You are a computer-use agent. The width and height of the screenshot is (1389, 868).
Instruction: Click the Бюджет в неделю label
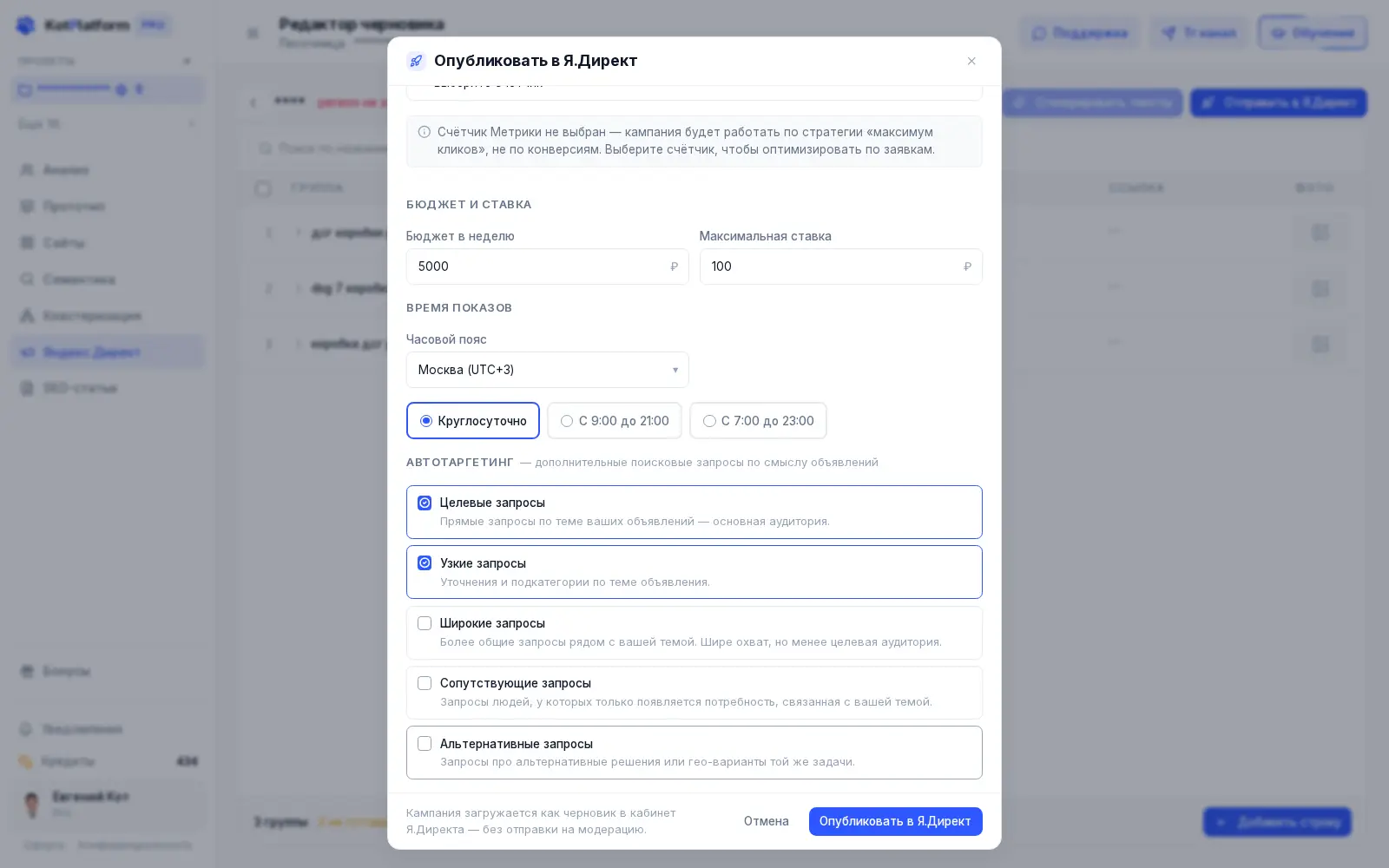pos(460,236)
